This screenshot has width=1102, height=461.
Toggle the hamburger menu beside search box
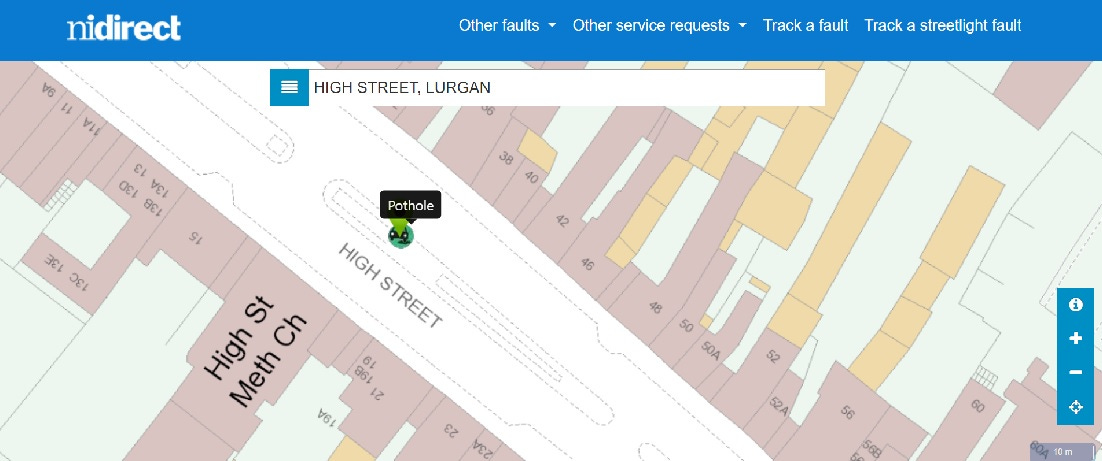tap(290, 88)
